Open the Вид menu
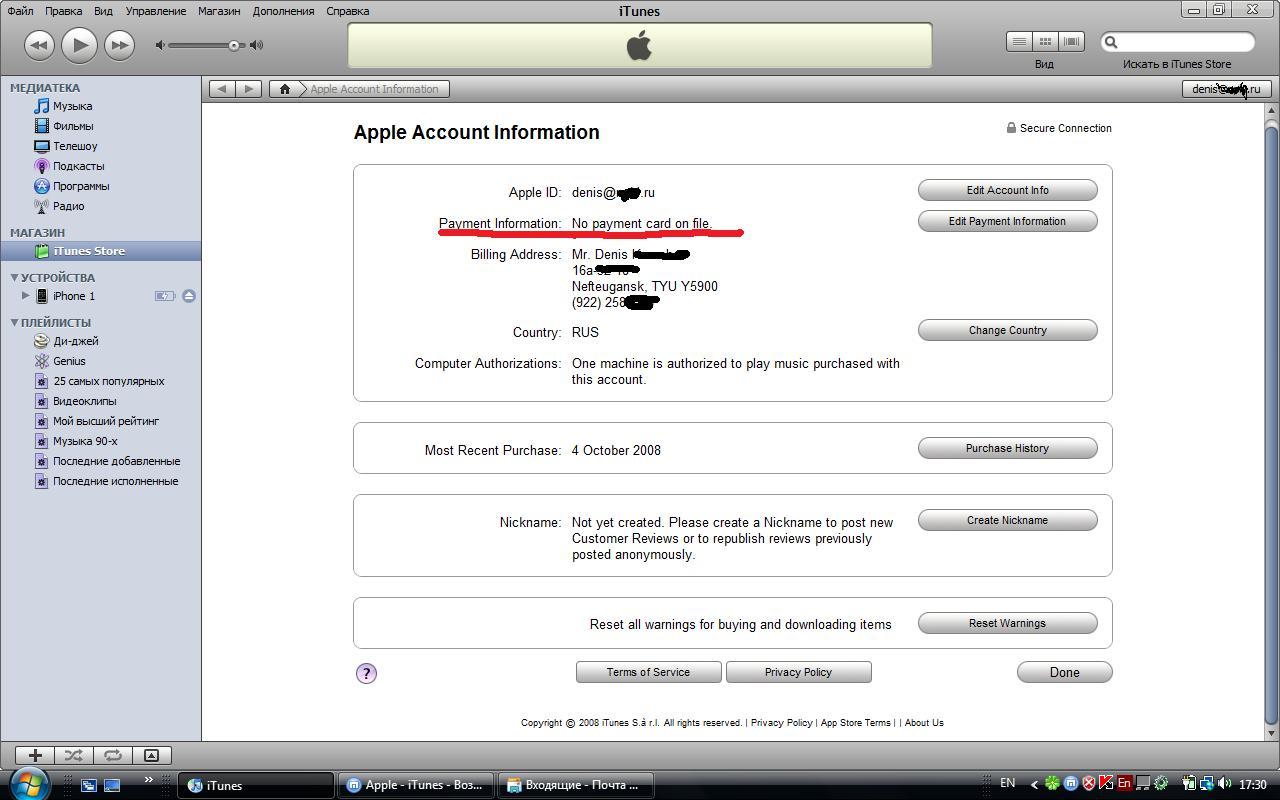The image size is (1280, 800). tap(103, 11)
